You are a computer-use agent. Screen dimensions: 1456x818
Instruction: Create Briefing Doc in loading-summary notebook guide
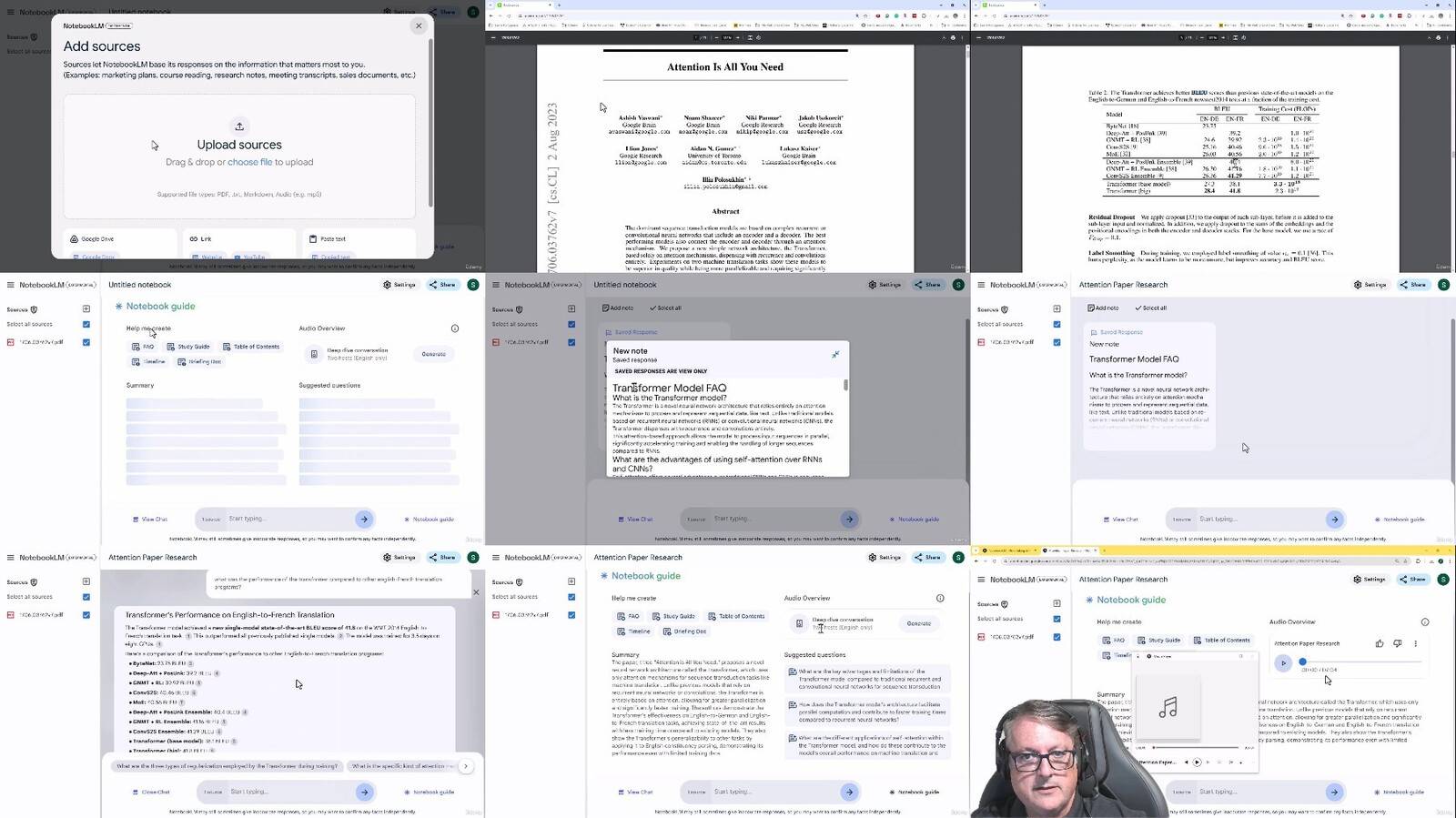(199, 361)
